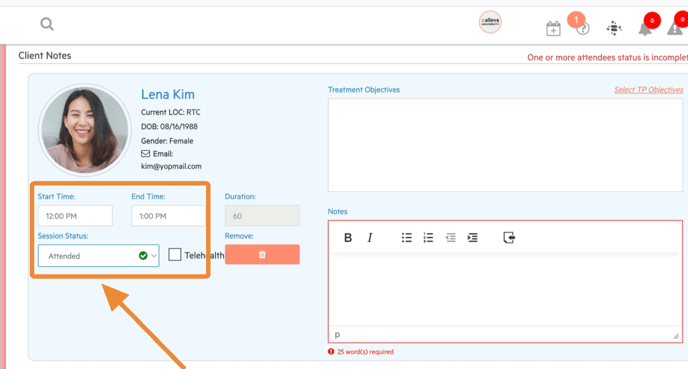
Task: Click the 'Current LOC: RTC' text
Action: click(170, 112)
